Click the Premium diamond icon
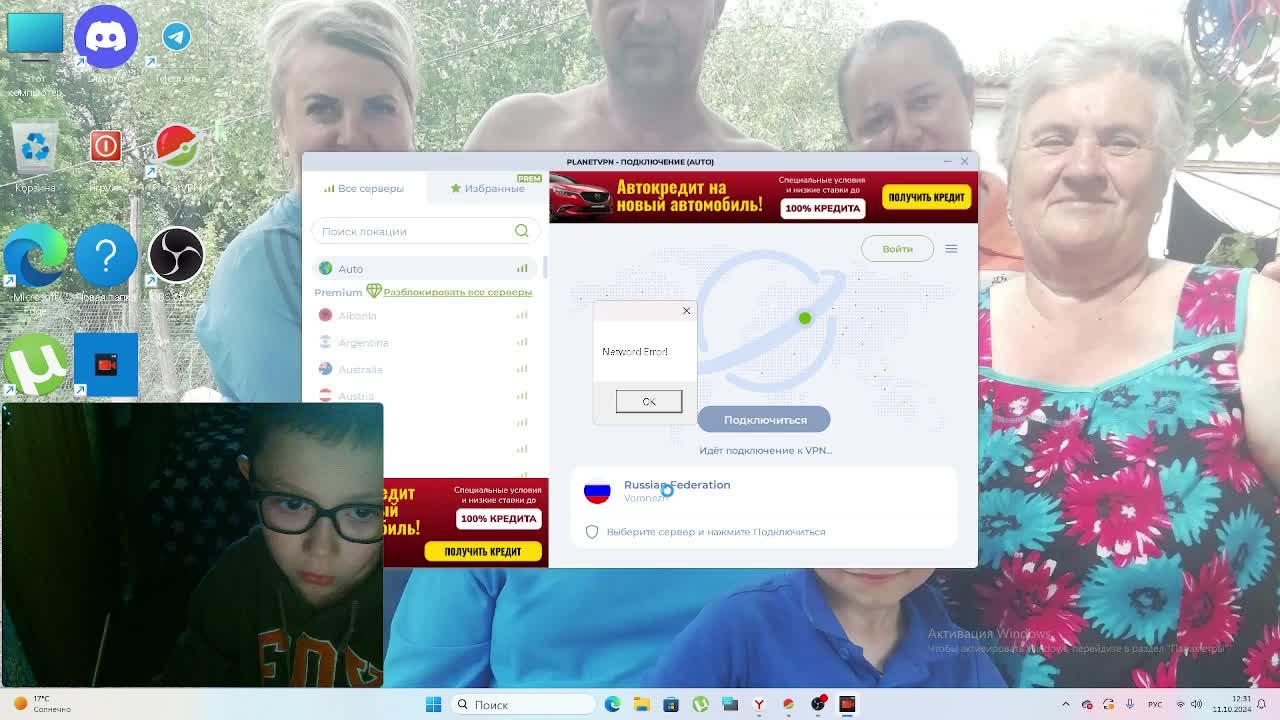The height and width of the screenshot is (720, 1280). pos(374,292)
